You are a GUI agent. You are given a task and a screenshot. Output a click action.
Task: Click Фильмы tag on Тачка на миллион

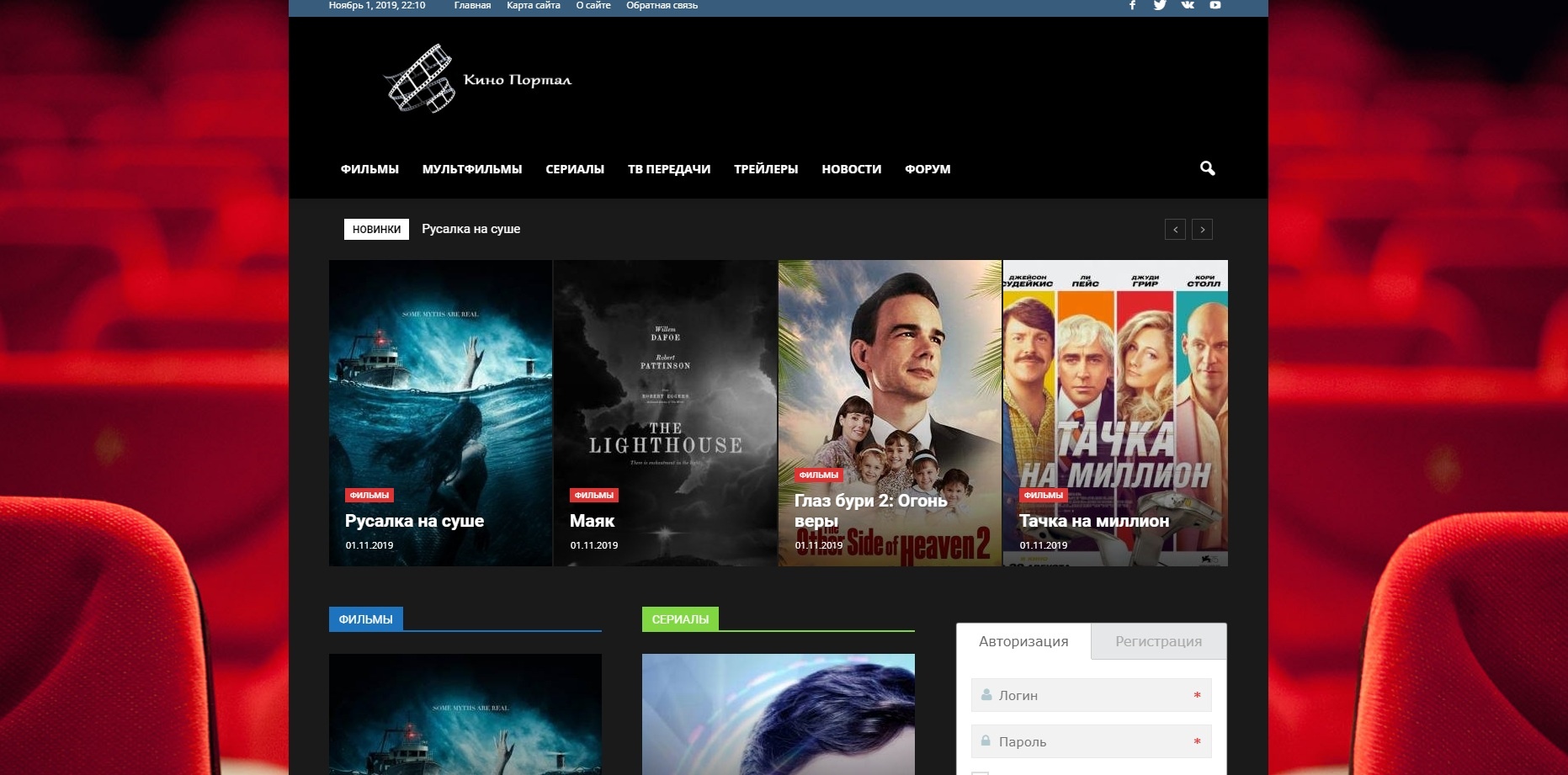[x=1044, y=496]
